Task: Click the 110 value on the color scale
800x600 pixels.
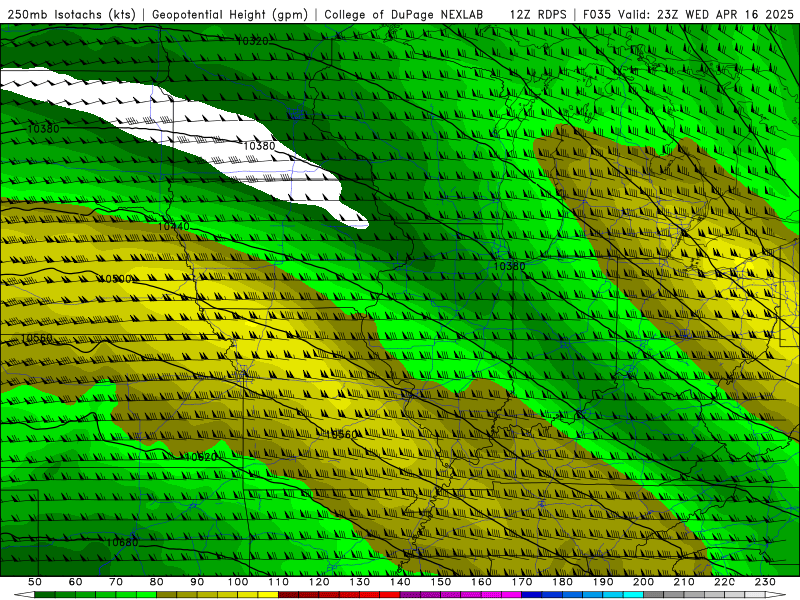Action: tap(278, 582)
